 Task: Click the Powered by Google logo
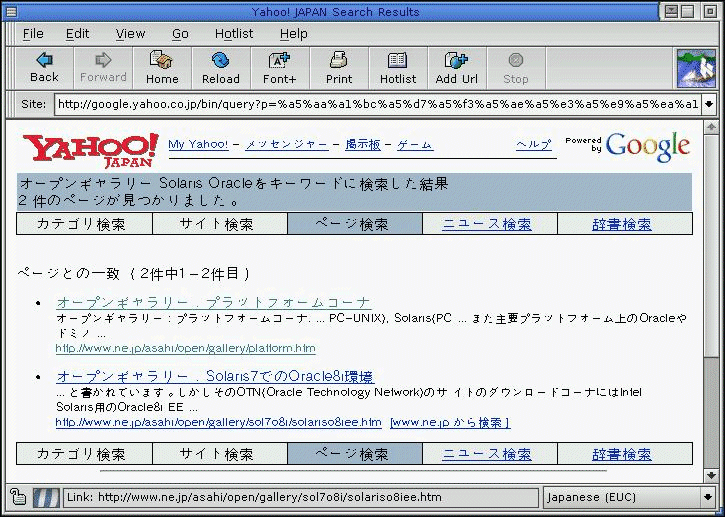tap(627, 147)
